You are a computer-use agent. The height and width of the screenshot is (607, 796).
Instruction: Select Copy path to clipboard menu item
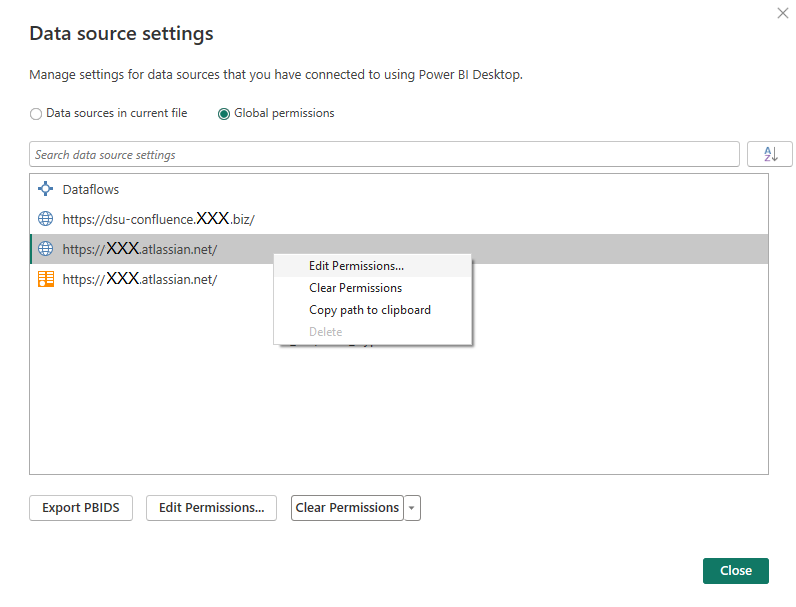point(369,310)
